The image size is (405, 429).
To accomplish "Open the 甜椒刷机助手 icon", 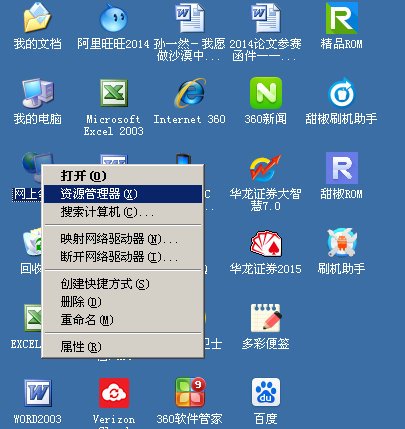I will [x=341, y=93].
